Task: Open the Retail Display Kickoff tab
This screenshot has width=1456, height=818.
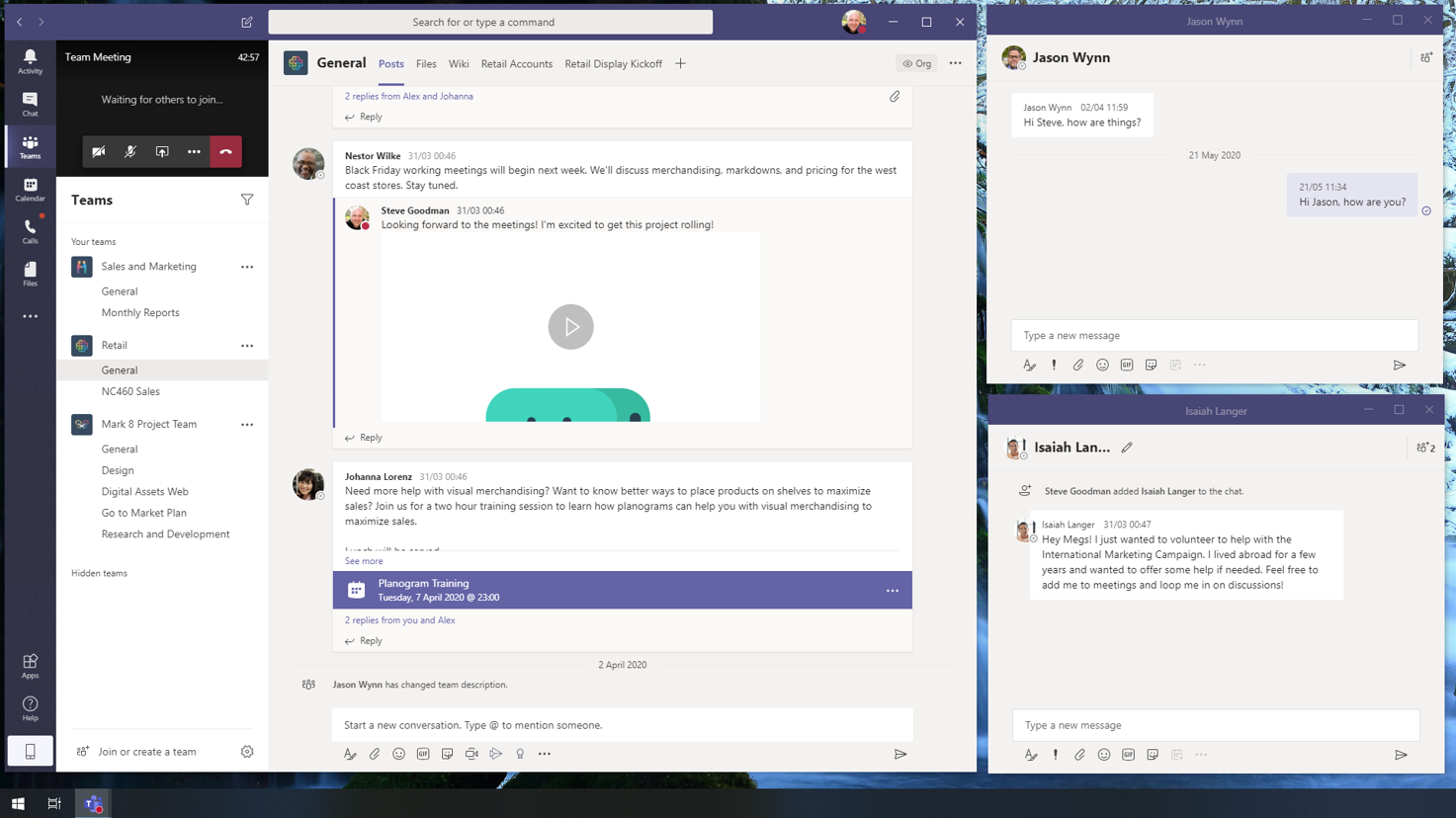Action: click(613, 63)
